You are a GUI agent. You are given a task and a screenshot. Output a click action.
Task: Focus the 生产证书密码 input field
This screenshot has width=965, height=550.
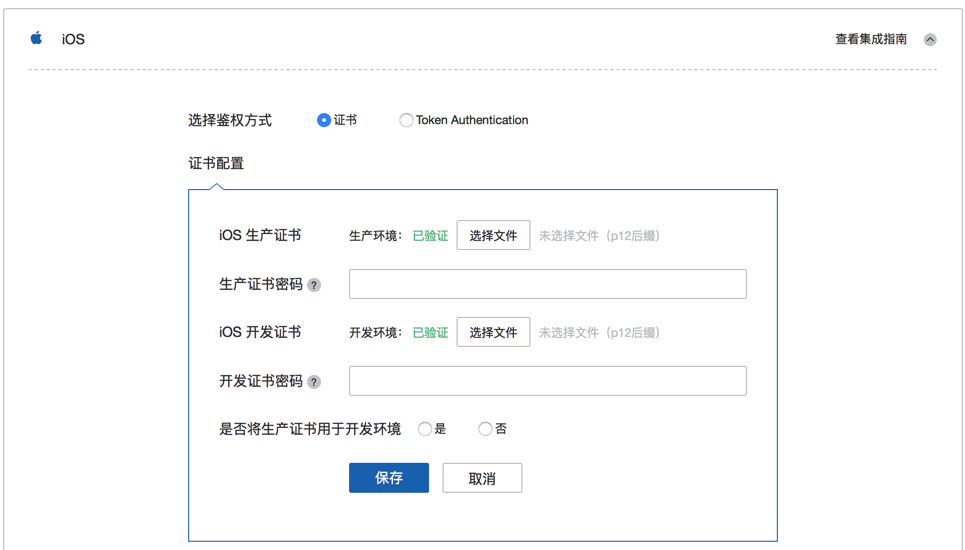547,284
